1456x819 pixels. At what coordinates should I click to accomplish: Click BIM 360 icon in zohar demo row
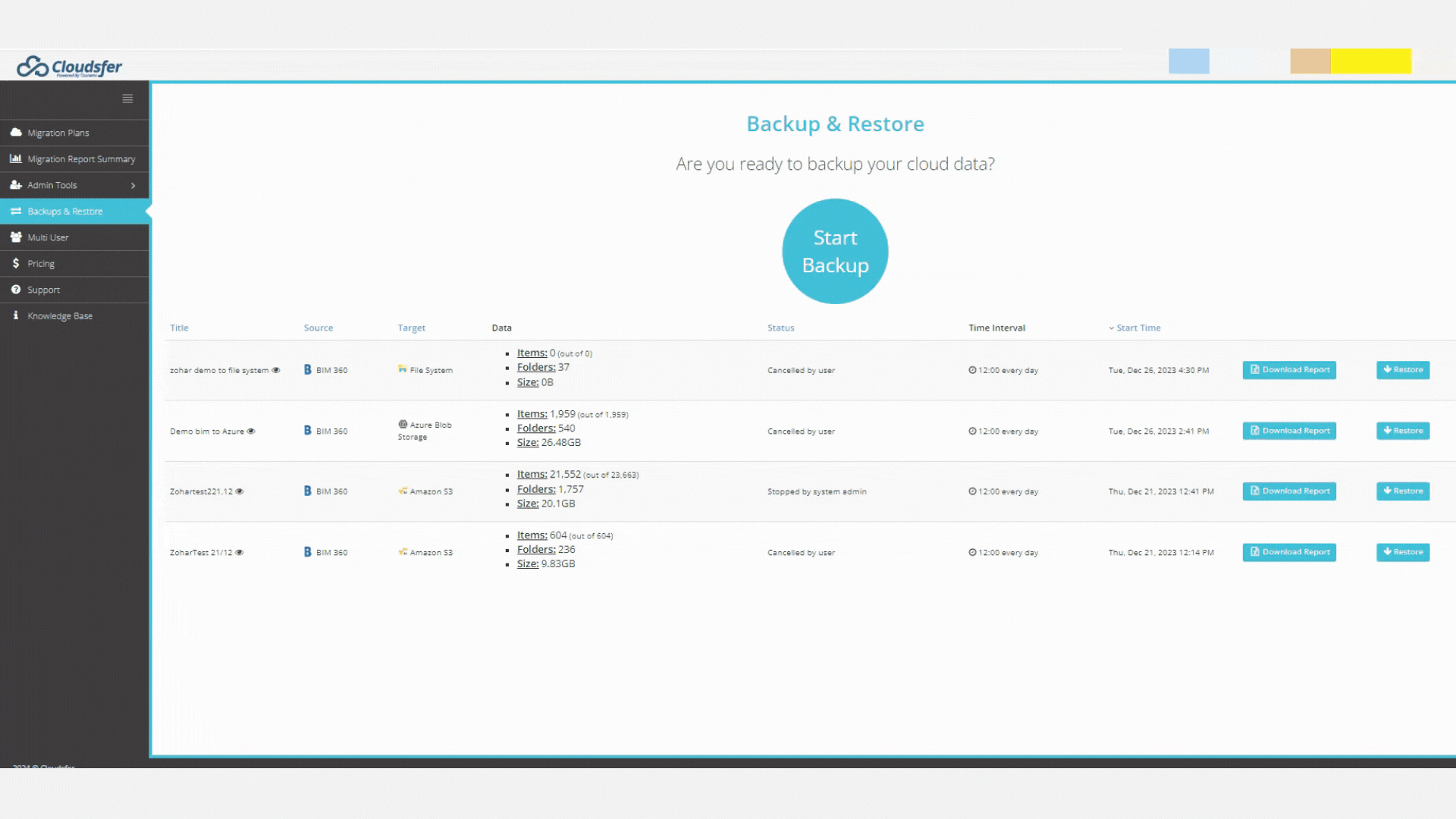tap(308, 369)
